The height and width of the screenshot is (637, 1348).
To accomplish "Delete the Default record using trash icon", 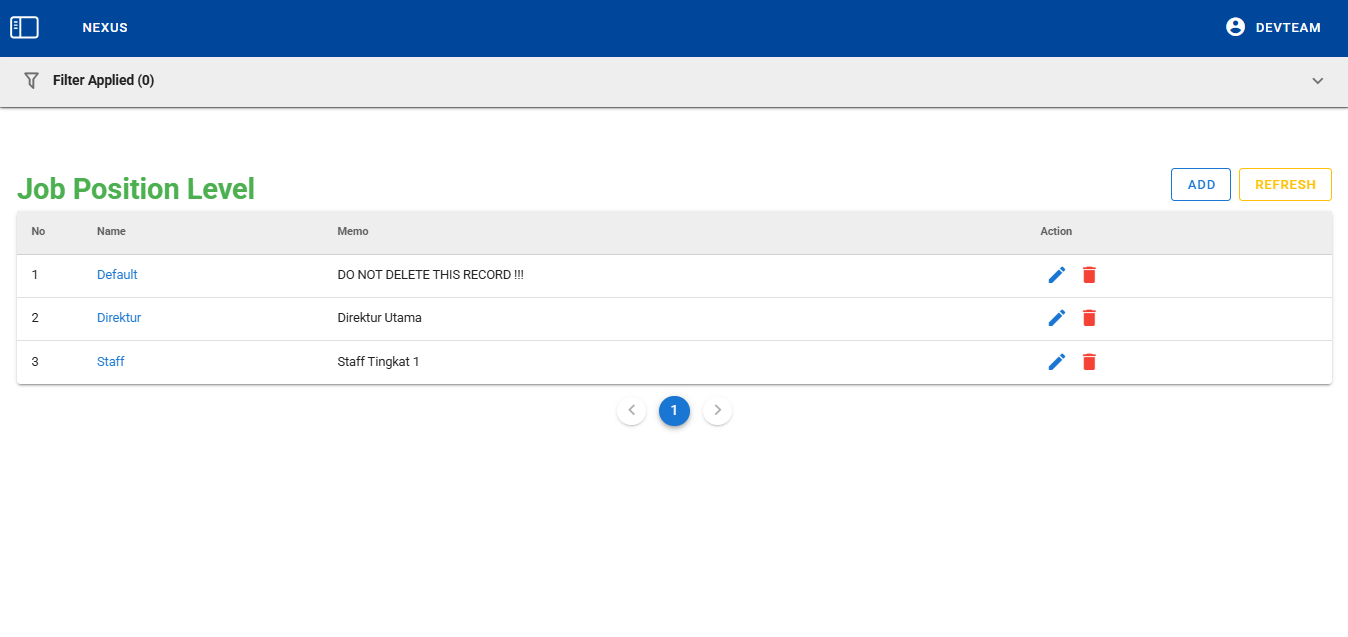I will [x=1089, y=275].
